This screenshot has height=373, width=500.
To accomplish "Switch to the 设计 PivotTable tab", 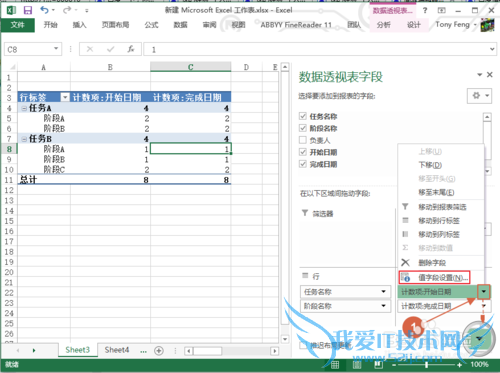I will coord(414,25).
